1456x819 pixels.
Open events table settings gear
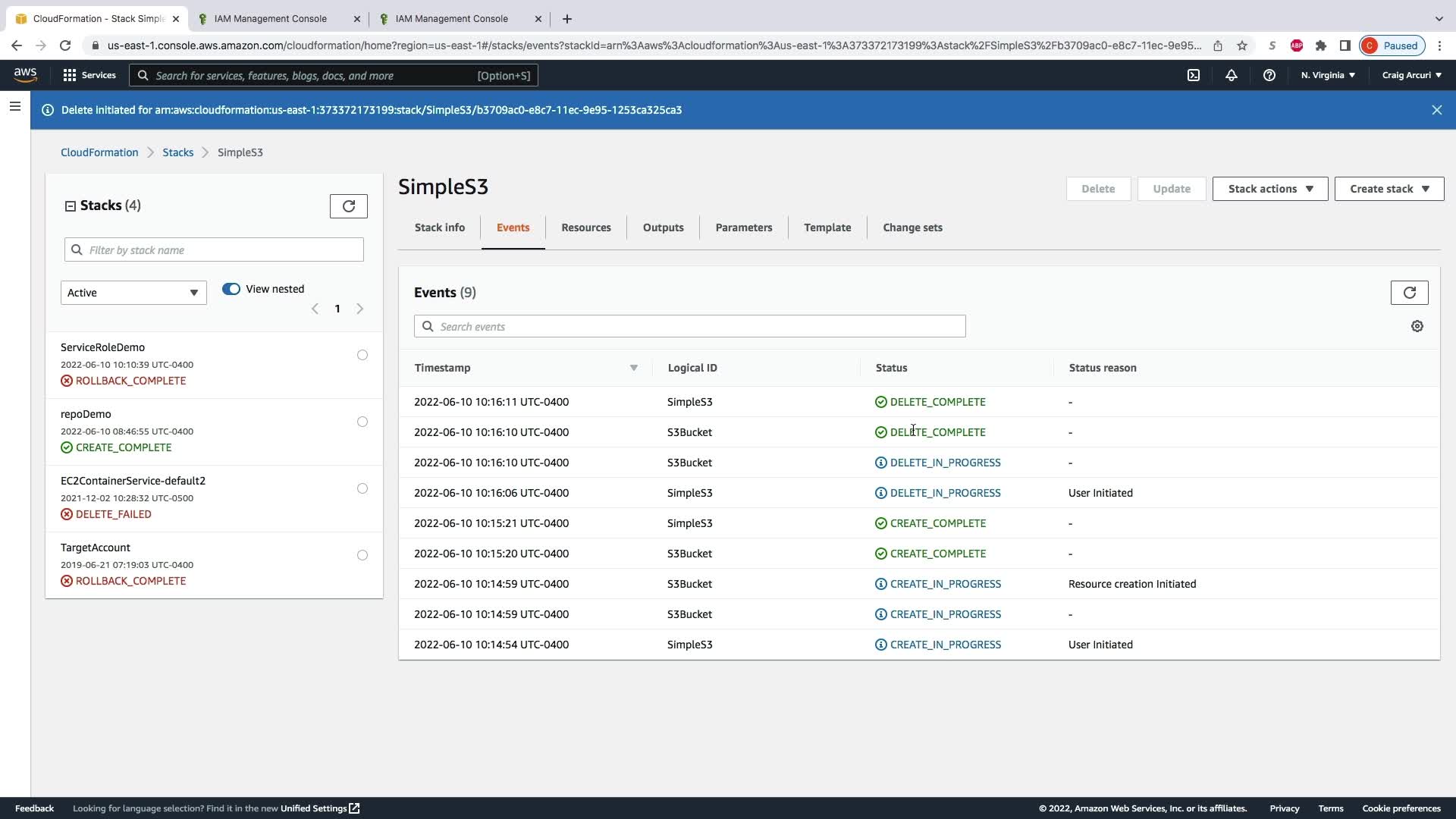pos(1417,326)
